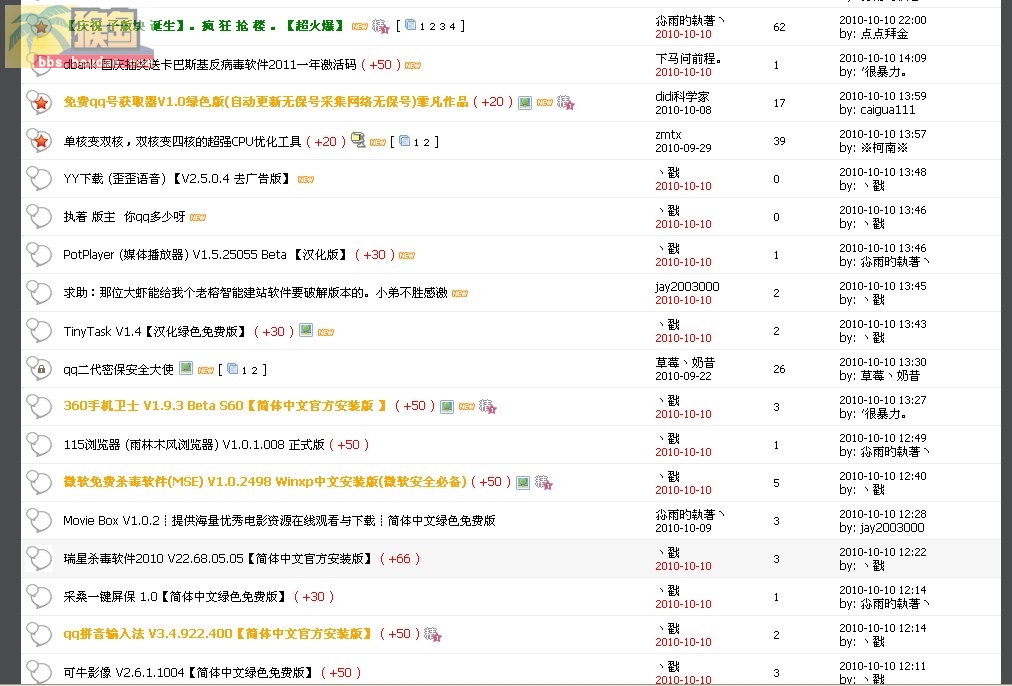Go to page 3 of 疯狂抢楼 thread
Screen dimensions: 1012x686
click(443, 26)
